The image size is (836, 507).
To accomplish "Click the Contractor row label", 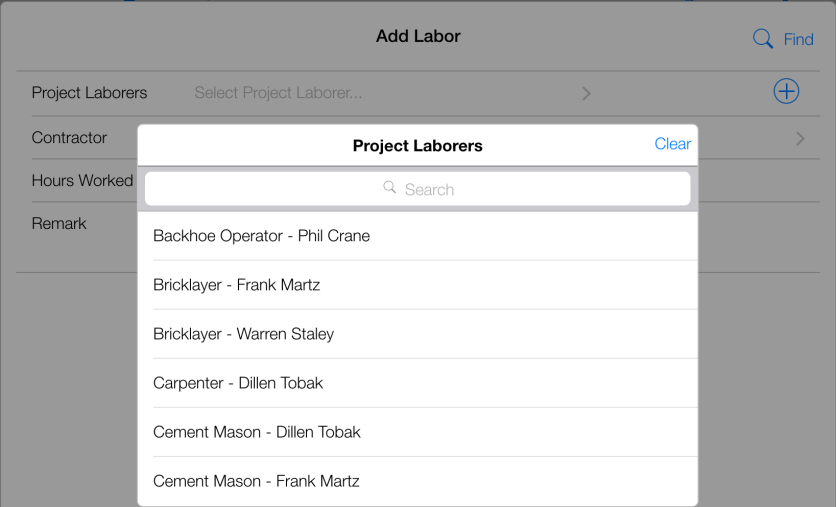I will [x=69, y=137].
